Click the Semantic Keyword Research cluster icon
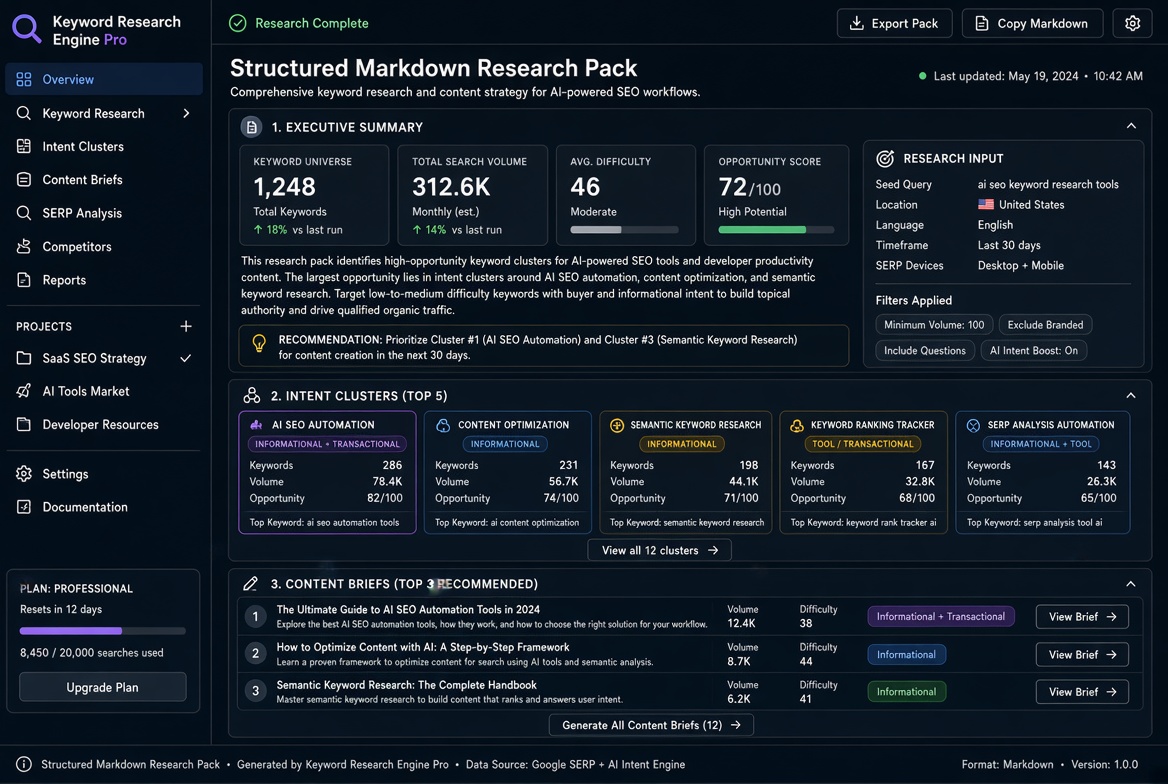Screen dimensions: 1168x784 [617, 425]
